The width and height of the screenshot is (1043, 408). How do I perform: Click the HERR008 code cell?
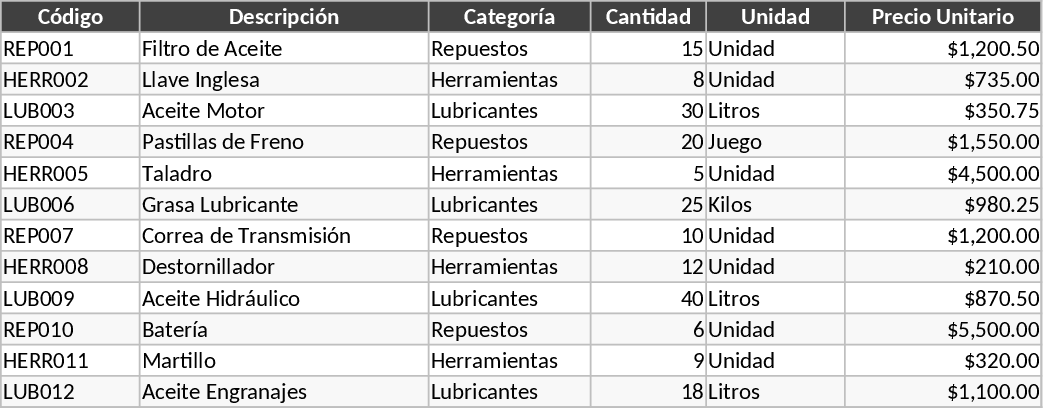[x=70, y=267]
